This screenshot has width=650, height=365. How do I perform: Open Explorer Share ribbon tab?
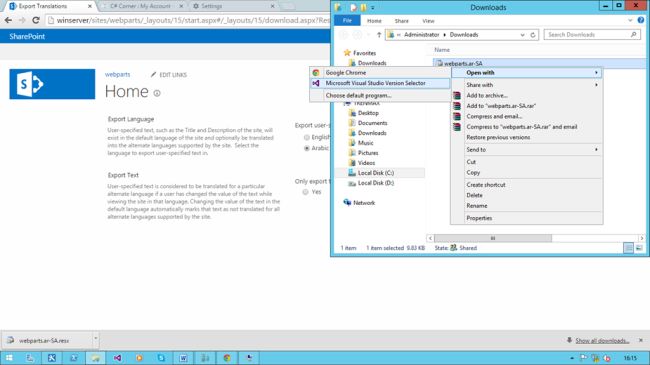click(x=401, y=21)
